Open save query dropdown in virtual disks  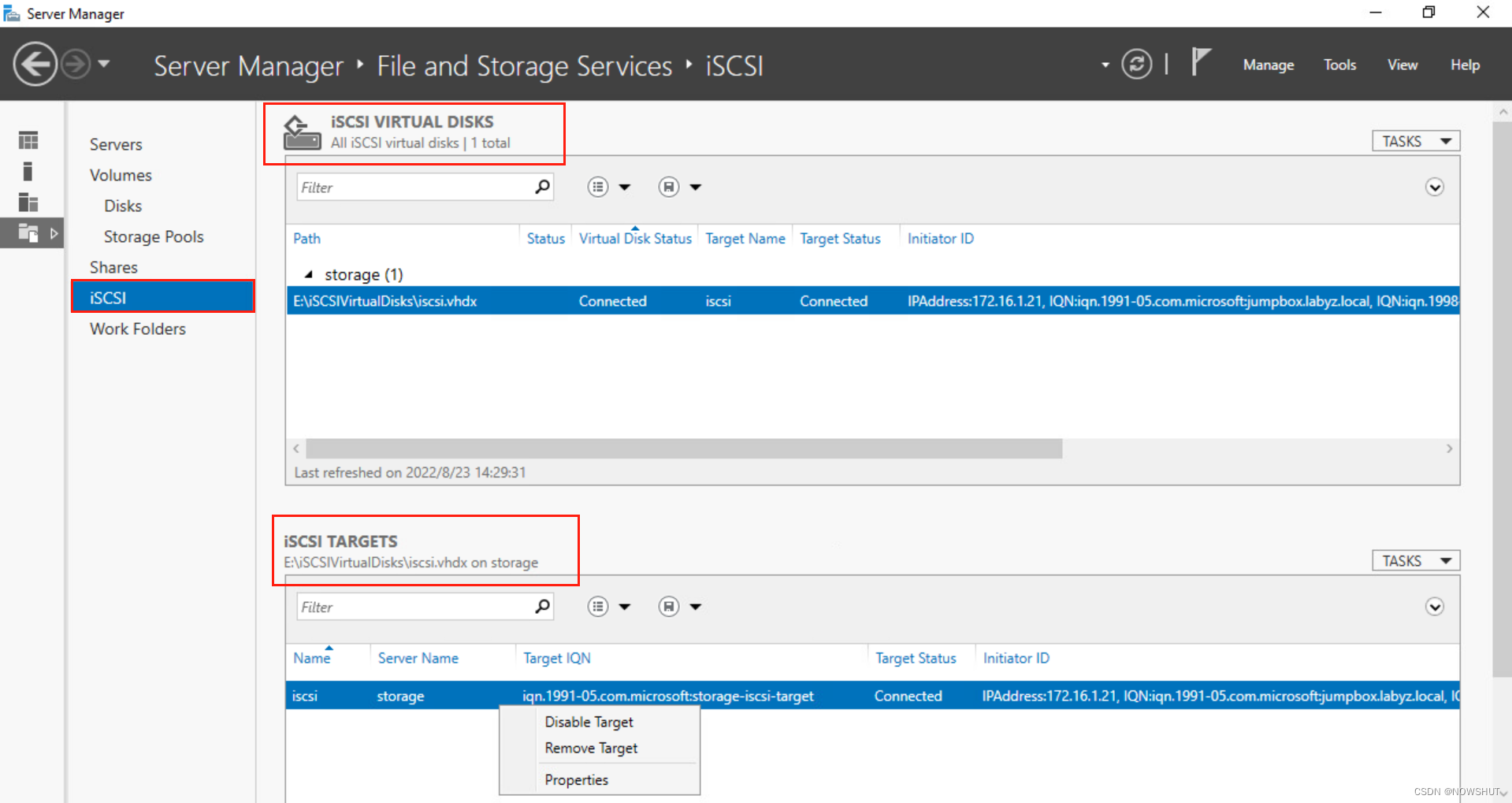pos(696,188)
